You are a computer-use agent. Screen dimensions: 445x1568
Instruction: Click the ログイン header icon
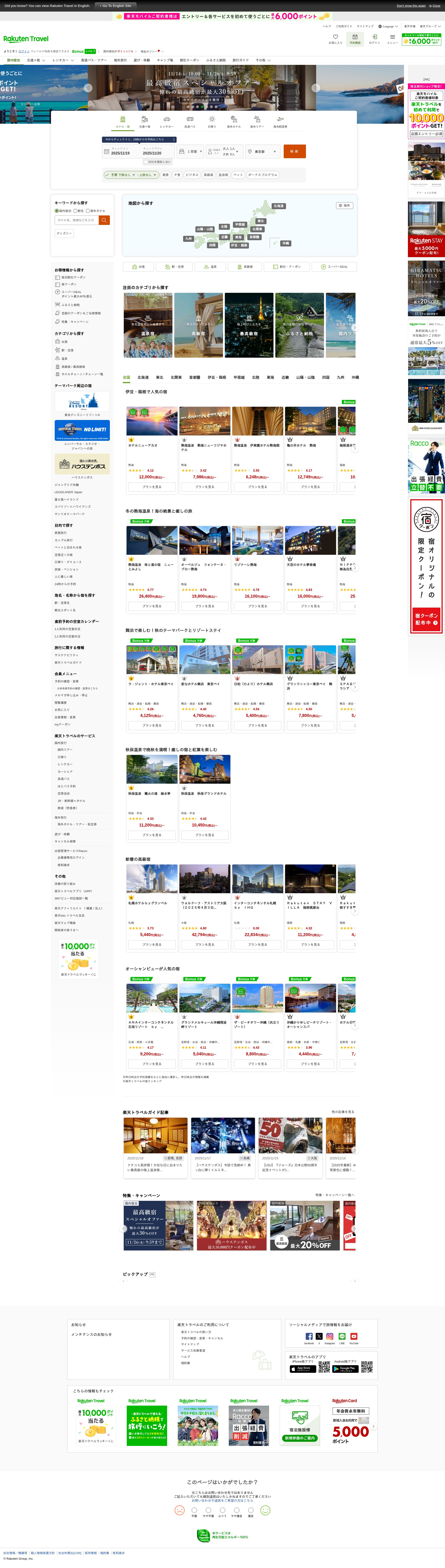374,37
